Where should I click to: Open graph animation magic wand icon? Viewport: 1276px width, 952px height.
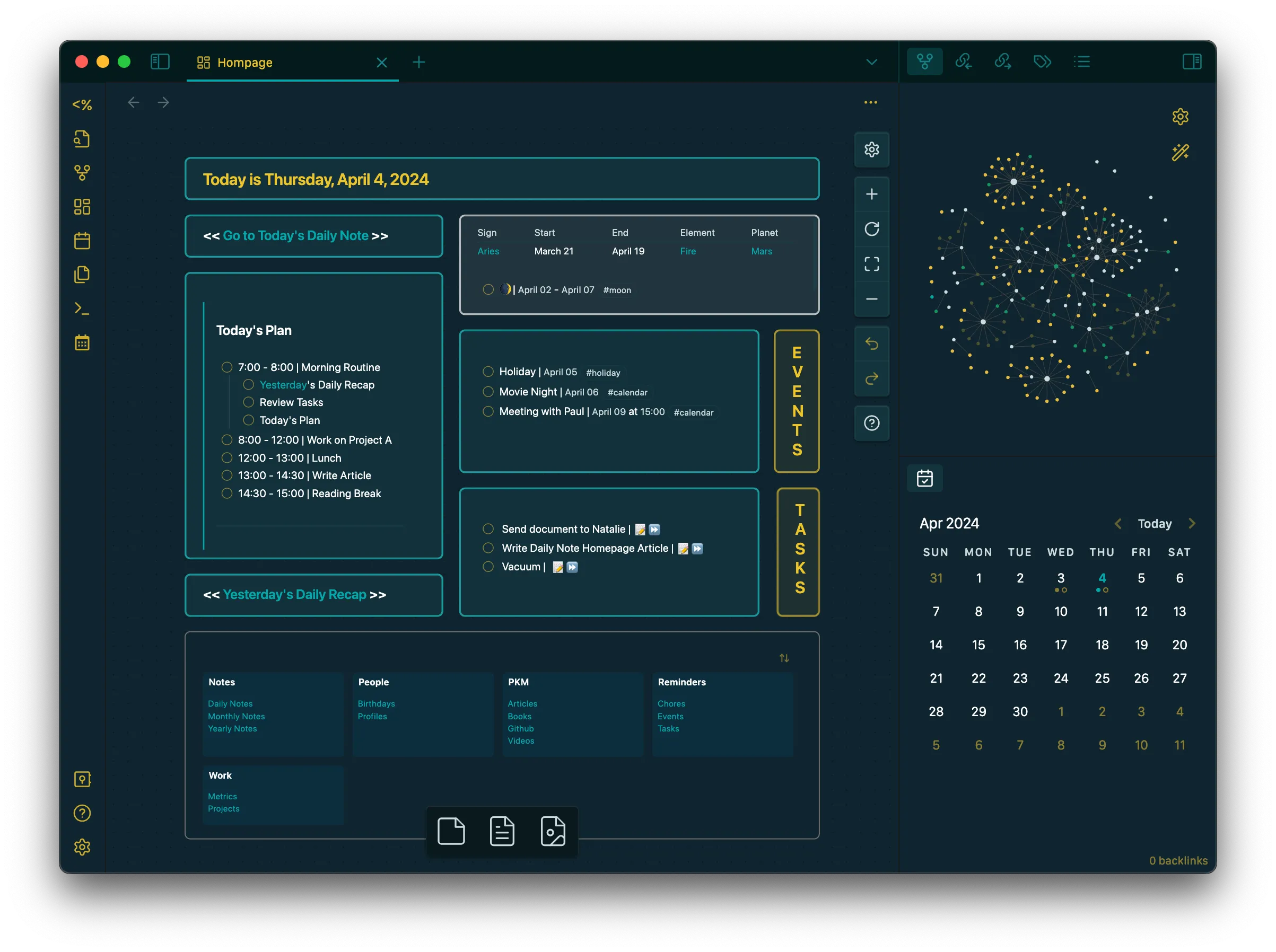(1179, 152)
